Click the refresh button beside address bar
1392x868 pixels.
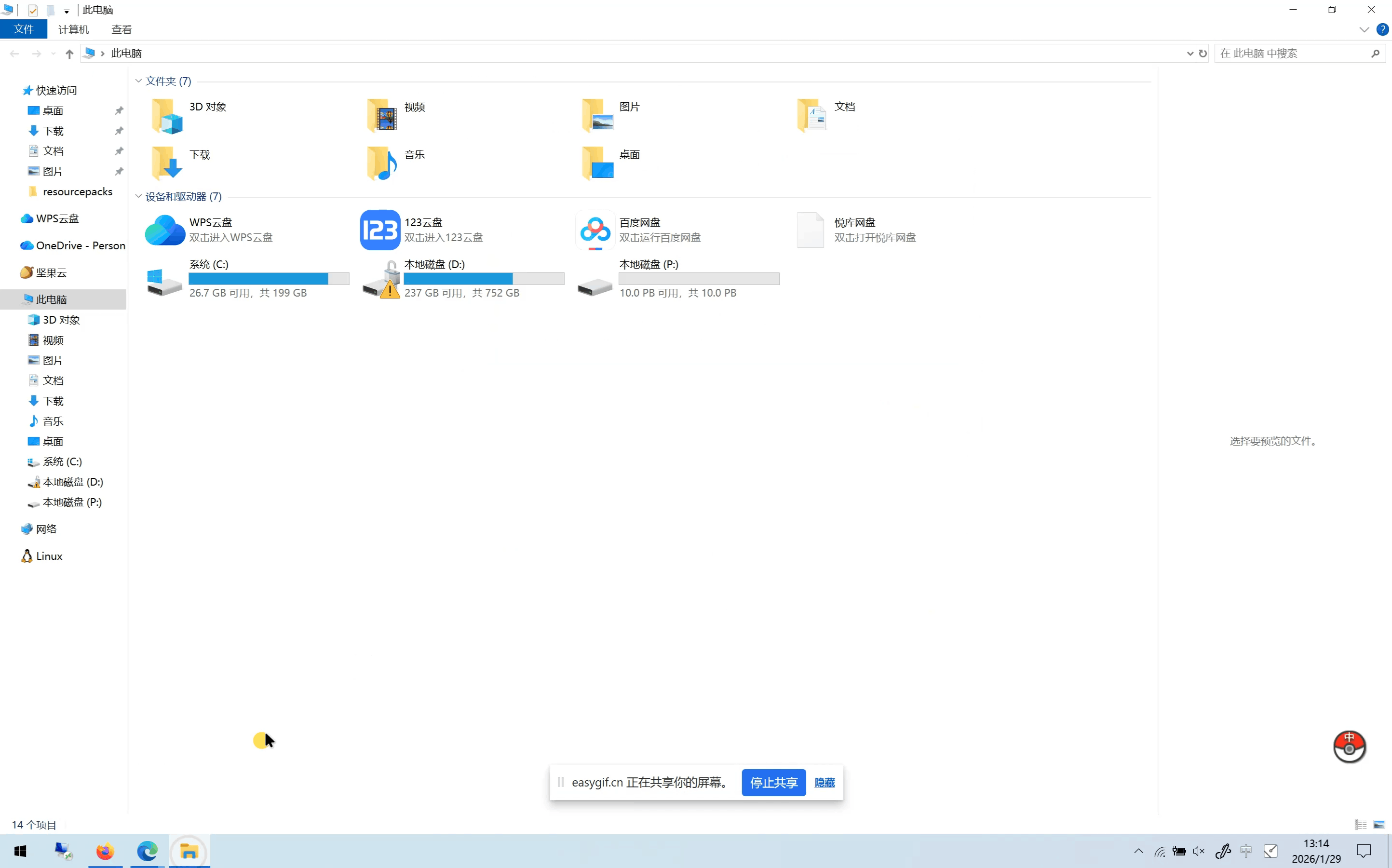(x=1203, y=54)
